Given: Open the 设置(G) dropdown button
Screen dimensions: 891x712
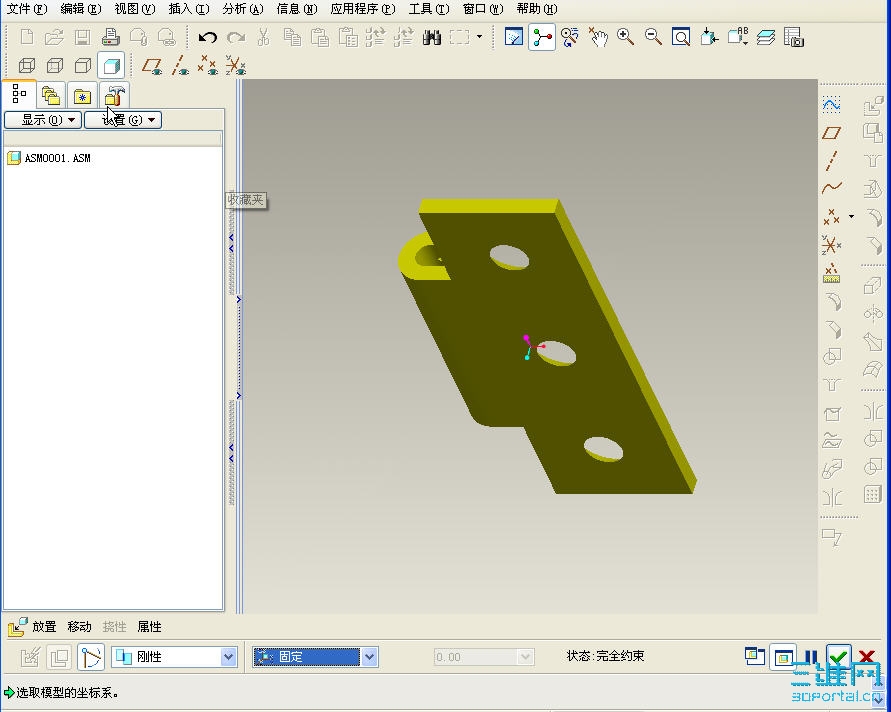Looking at the screenshot, I should click(123, 120).
